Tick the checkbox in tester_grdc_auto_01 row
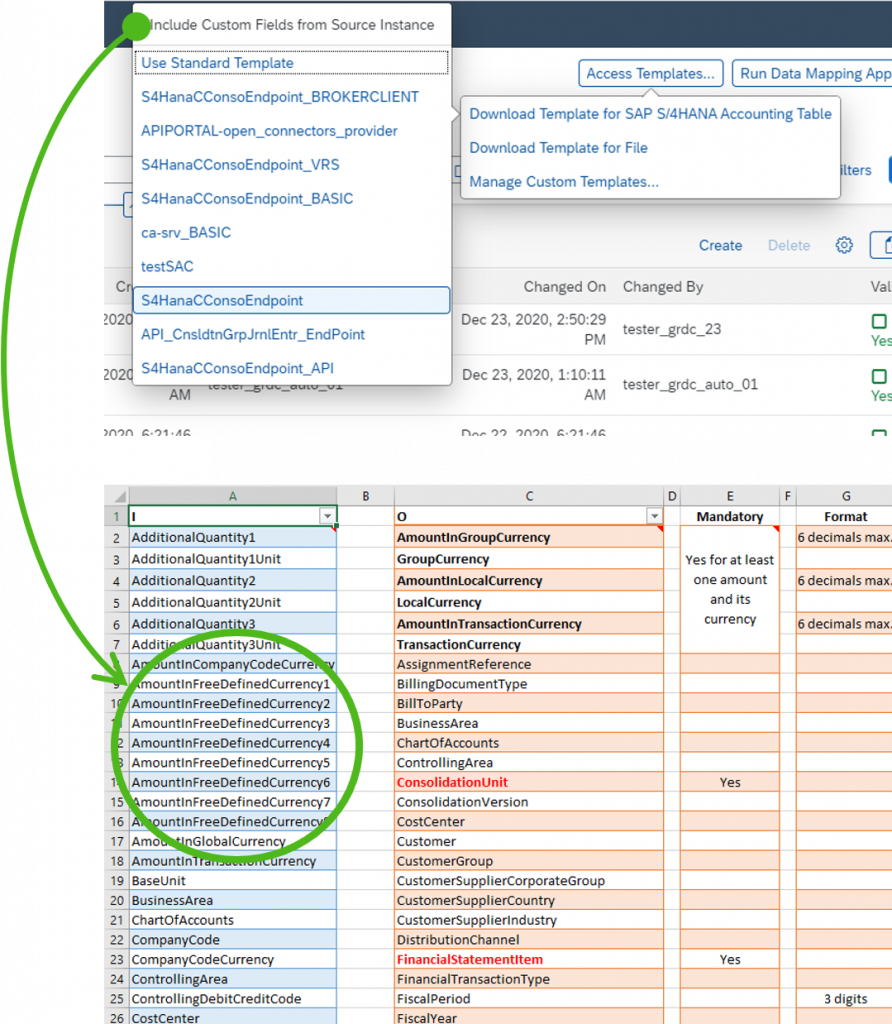Screen dimensions: 892x1024 pos(879,376)
